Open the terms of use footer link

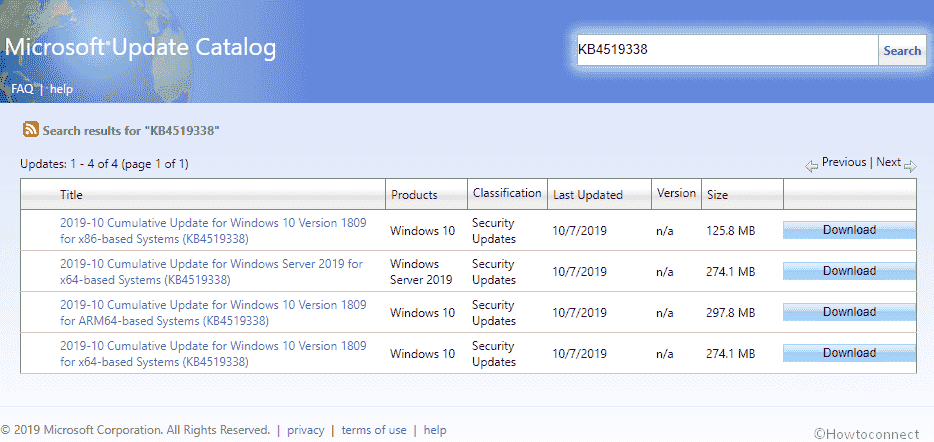click(374, 430)
